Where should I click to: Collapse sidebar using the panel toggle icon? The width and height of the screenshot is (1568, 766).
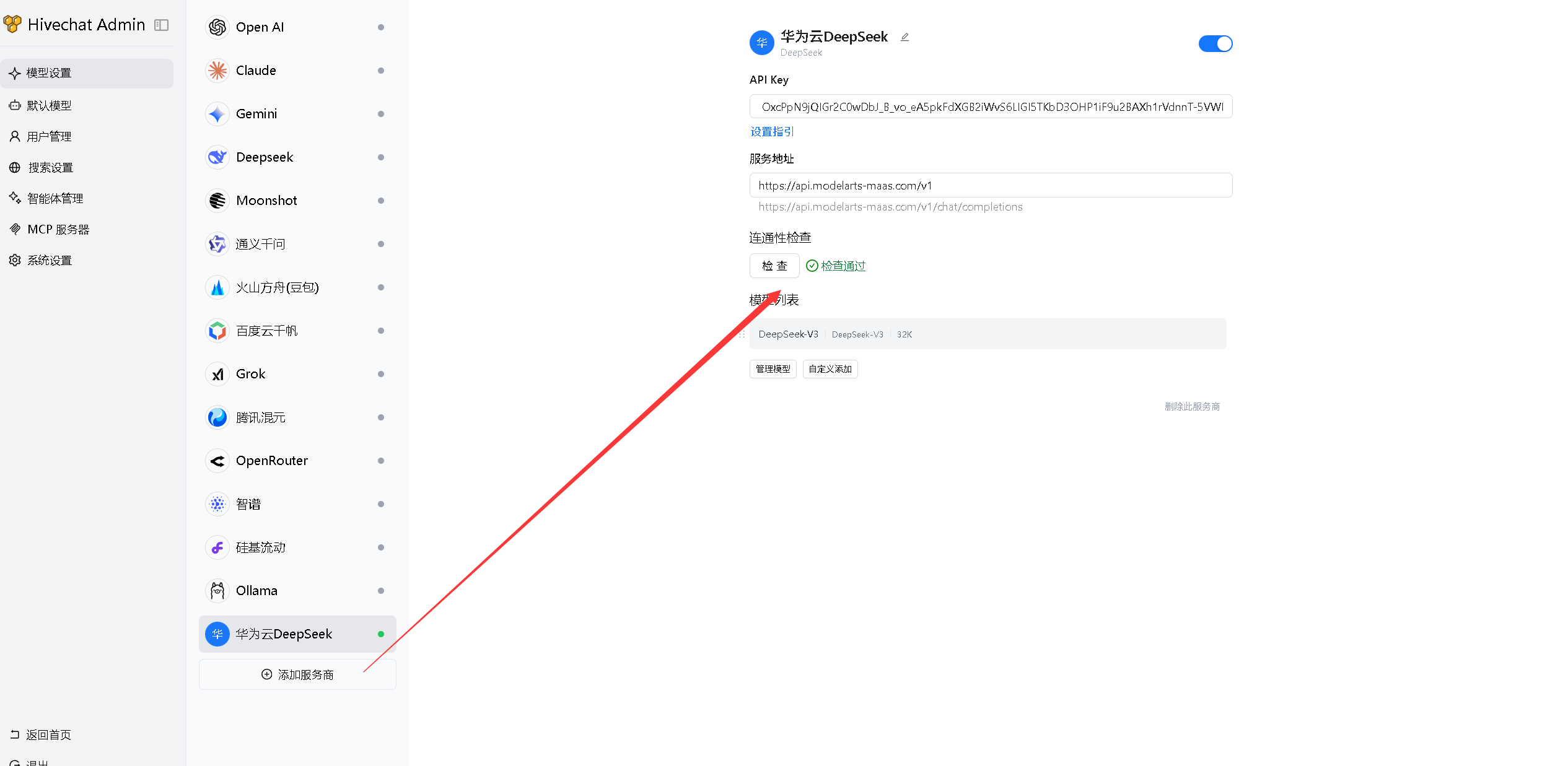162,25
